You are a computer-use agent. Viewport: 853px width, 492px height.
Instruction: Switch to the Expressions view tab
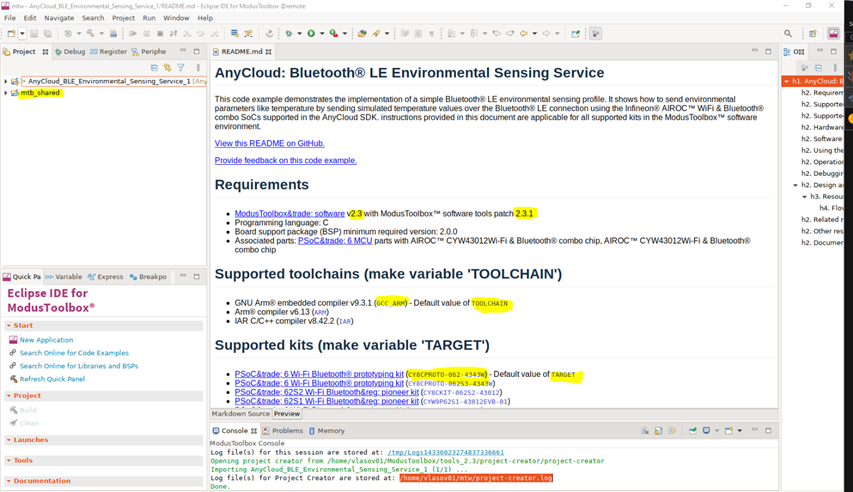point(106,277)
